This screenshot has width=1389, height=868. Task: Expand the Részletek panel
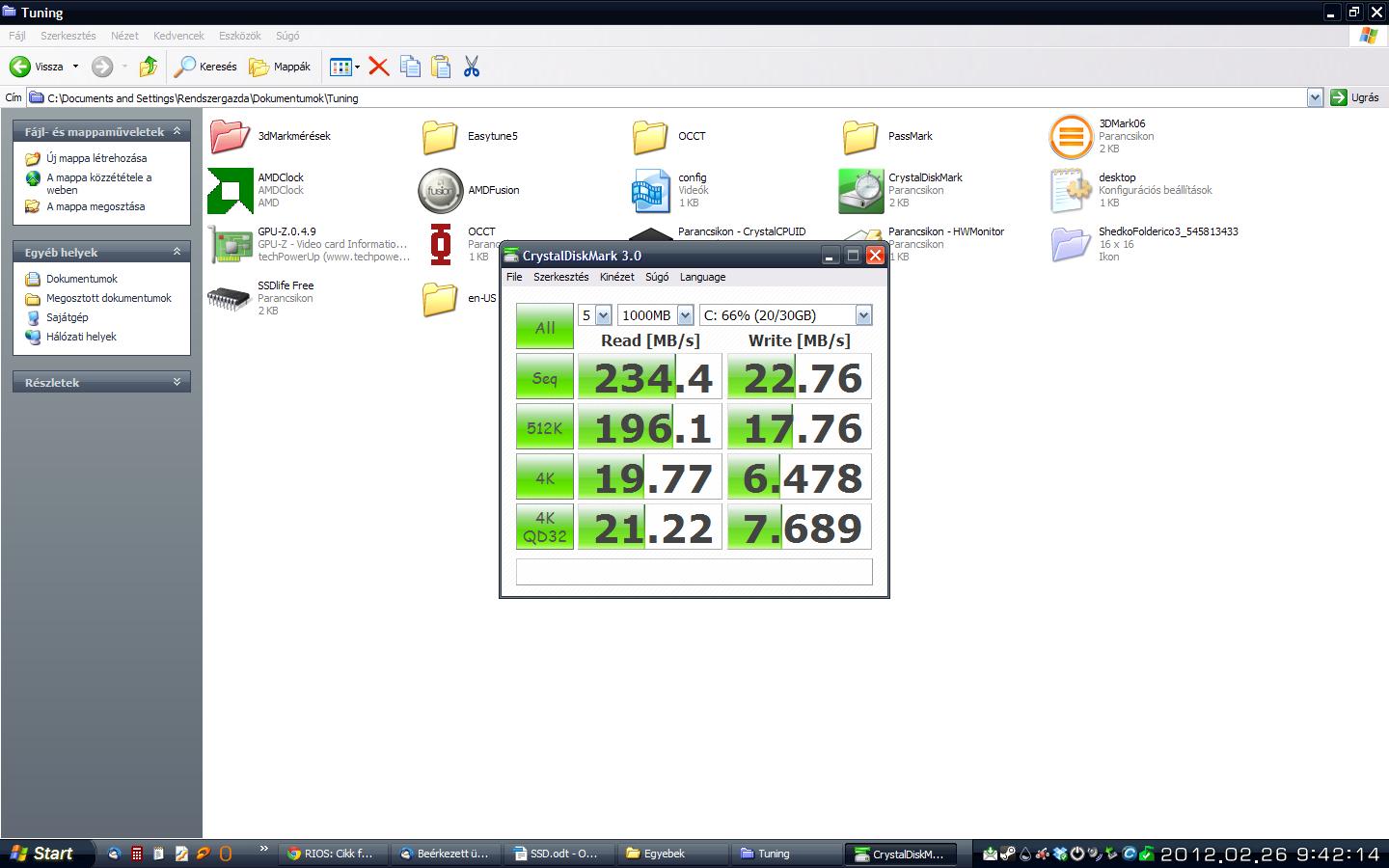[x=177, y=382]
